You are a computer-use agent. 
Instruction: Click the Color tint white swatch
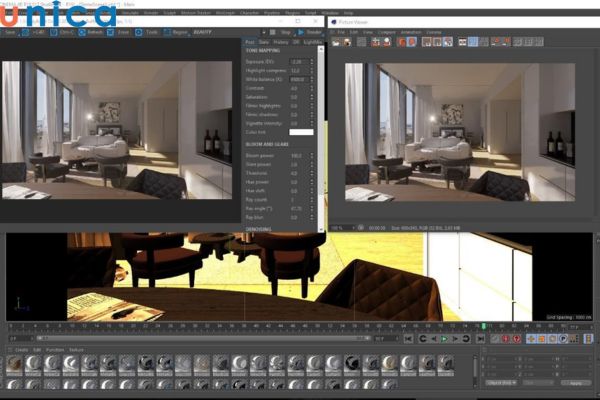click(300, 132)
